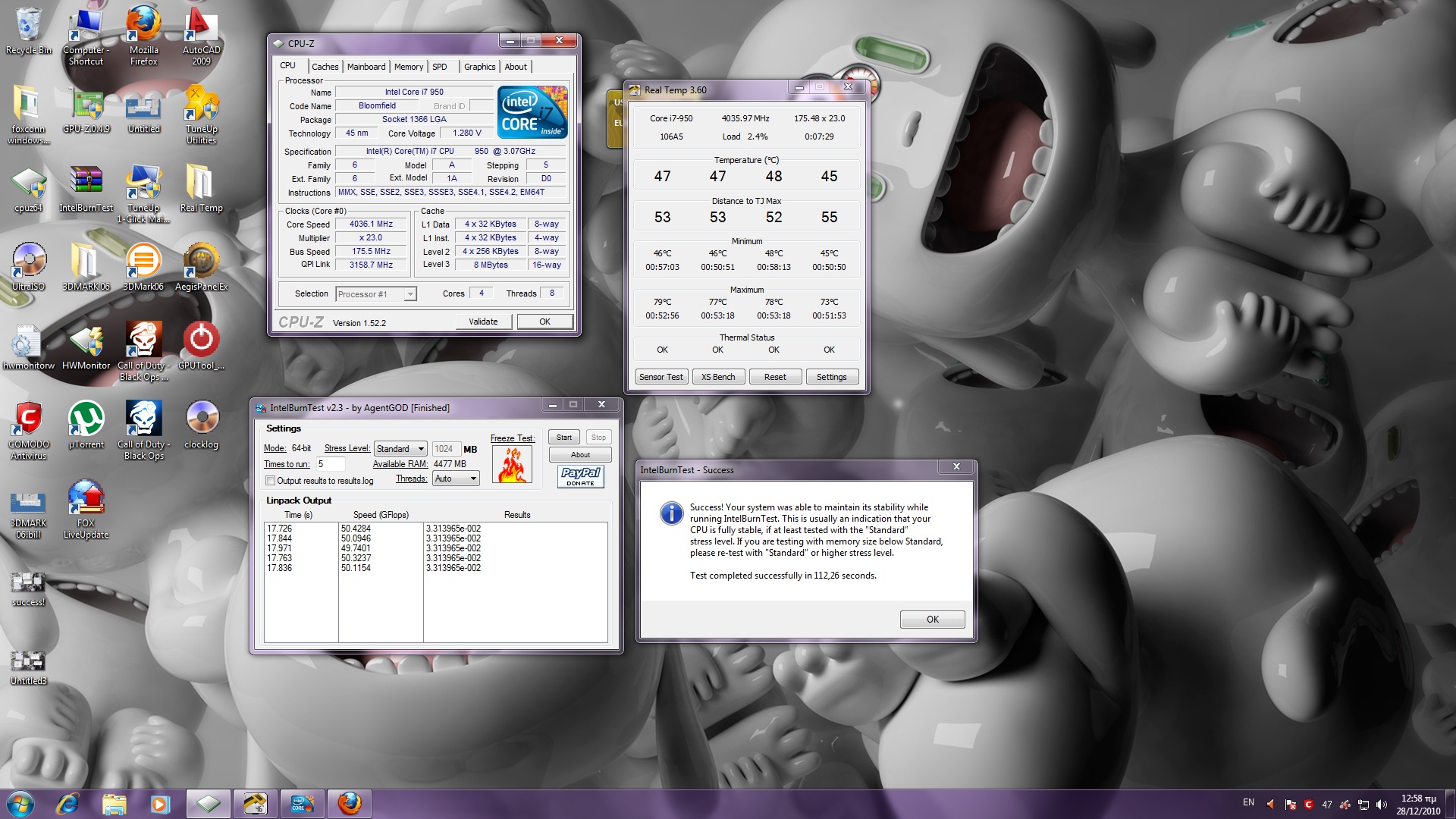Switch to the Memory tab in CPU-Z

(x=409, y=67)
